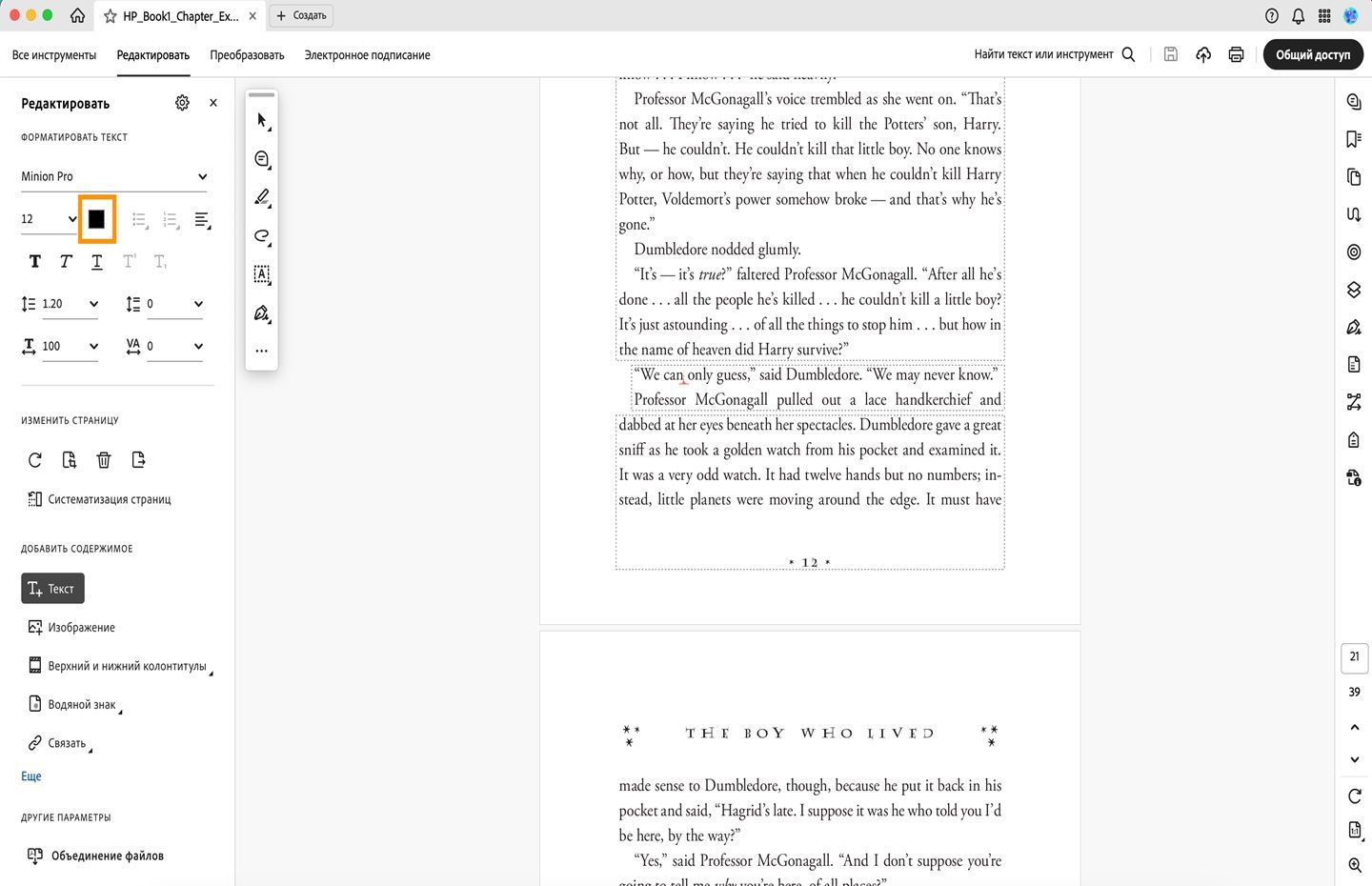Show more tools in floating toolbar
The width and height of the screenshot is (1372, 886).
pos(262,351)
